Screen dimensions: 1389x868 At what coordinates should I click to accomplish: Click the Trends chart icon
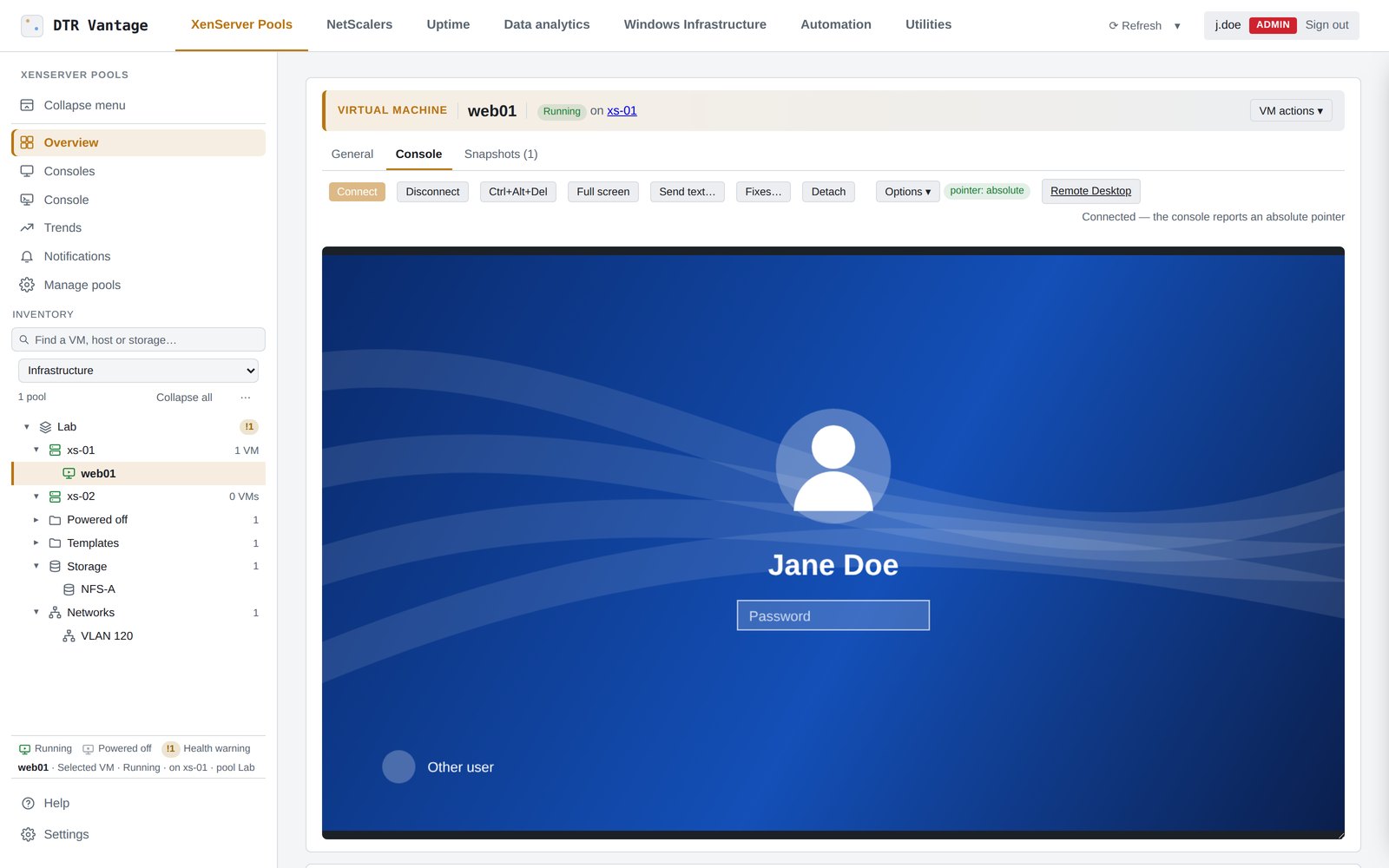point(27,227)
